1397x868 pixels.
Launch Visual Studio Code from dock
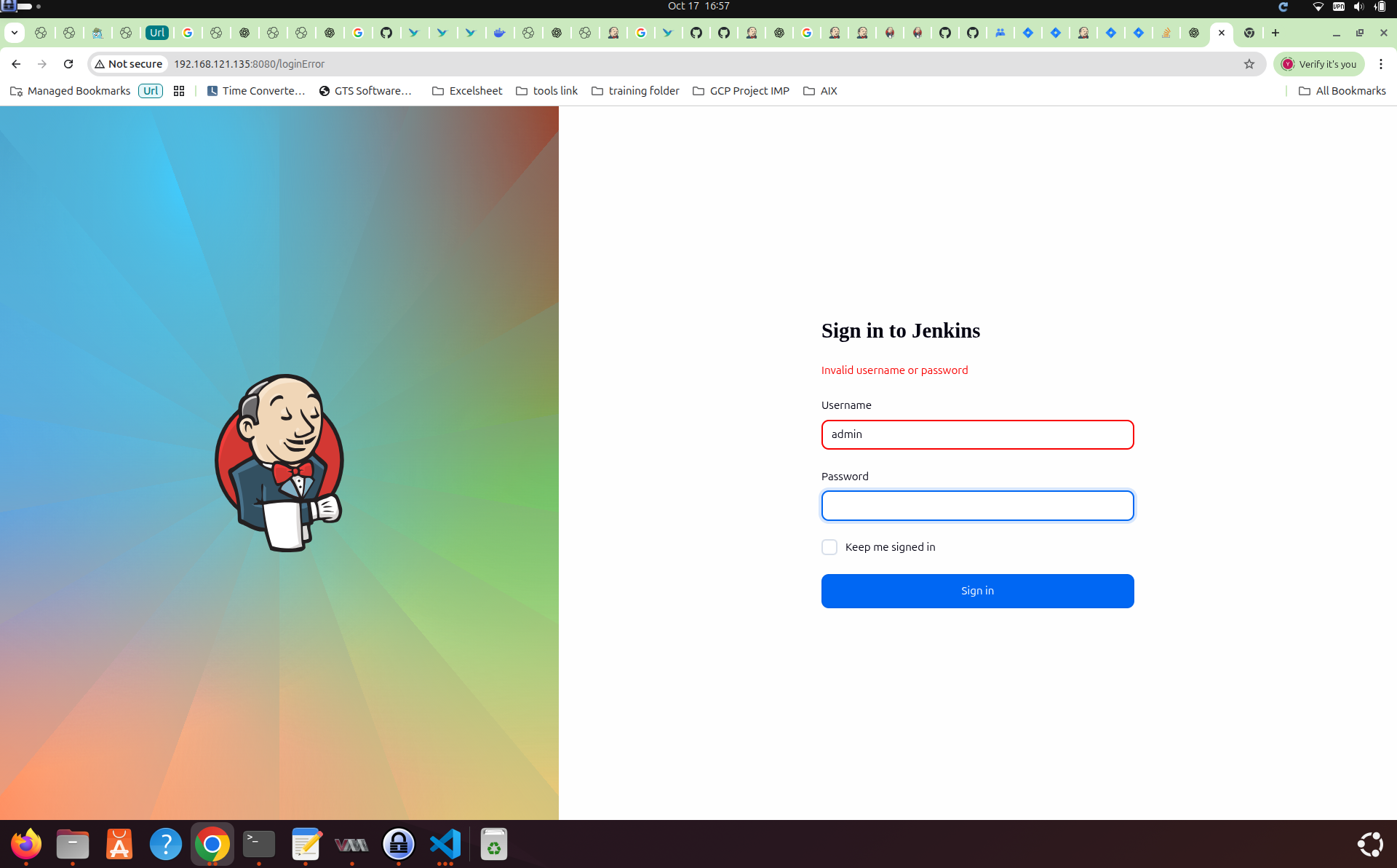(445, 844)
